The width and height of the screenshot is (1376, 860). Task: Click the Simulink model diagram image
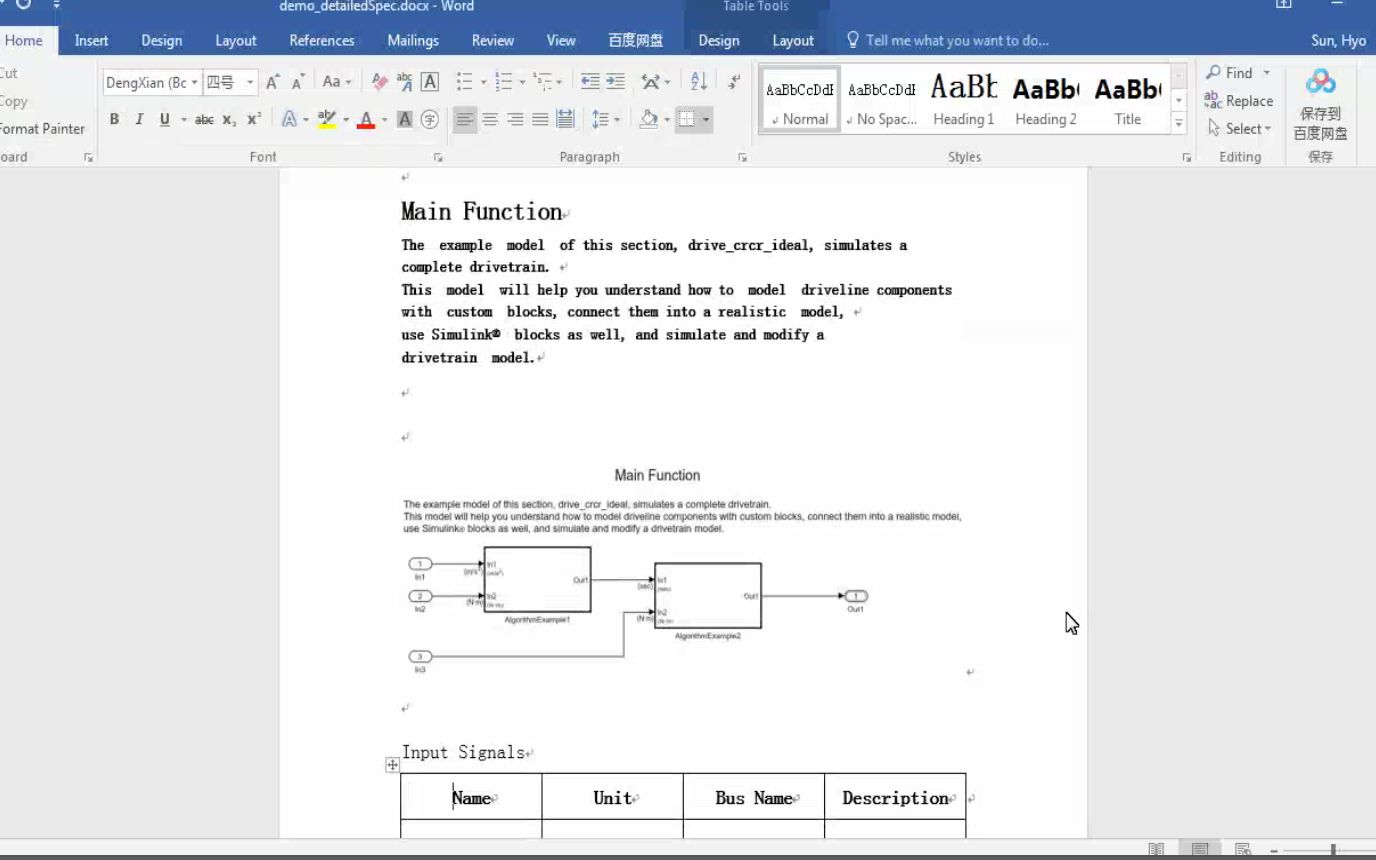click(x=683, y=571)
